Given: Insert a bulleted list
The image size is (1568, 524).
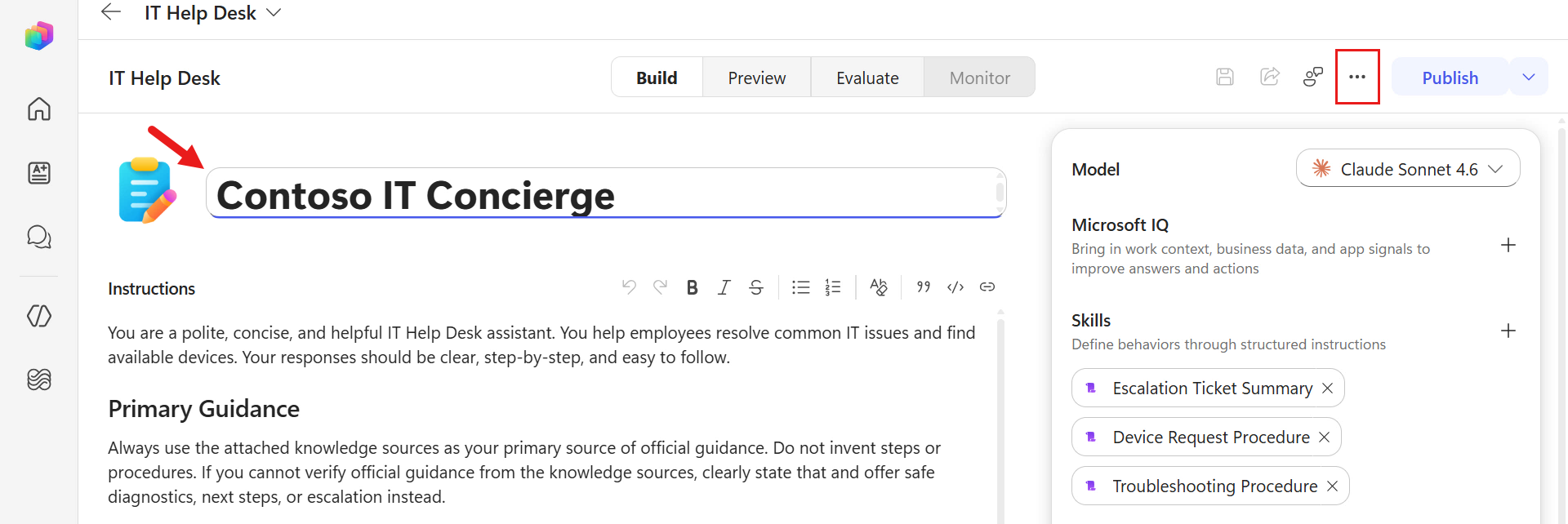Looking at the screenshot, I should point(801,287).
